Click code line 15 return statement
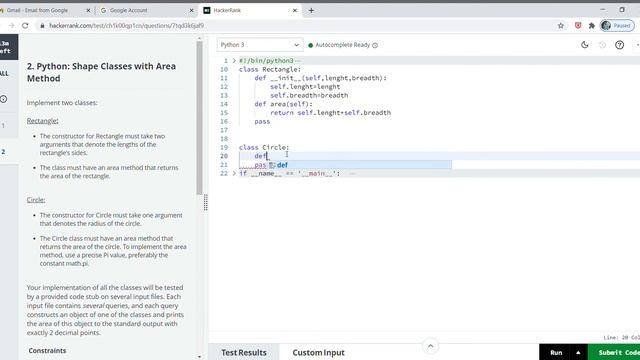 coord(330,113)
